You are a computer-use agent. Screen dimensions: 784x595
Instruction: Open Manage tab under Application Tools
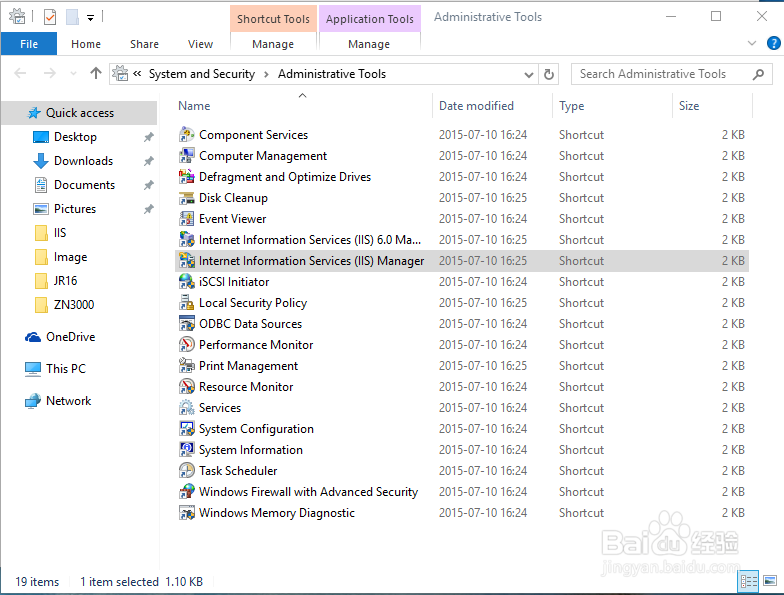click(369, 44)
